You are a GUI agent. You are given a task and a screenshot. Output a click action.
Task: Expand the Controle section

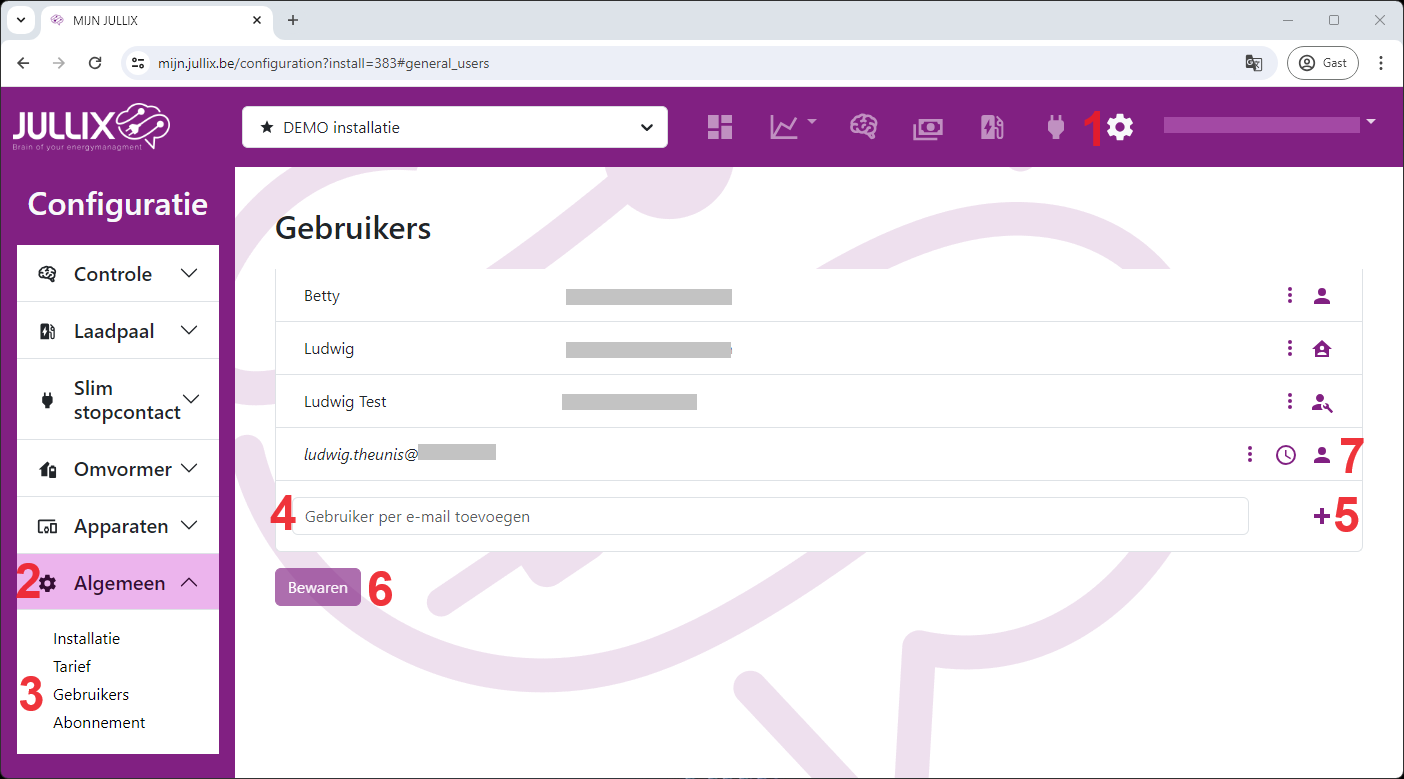click(x=118, y=274)
